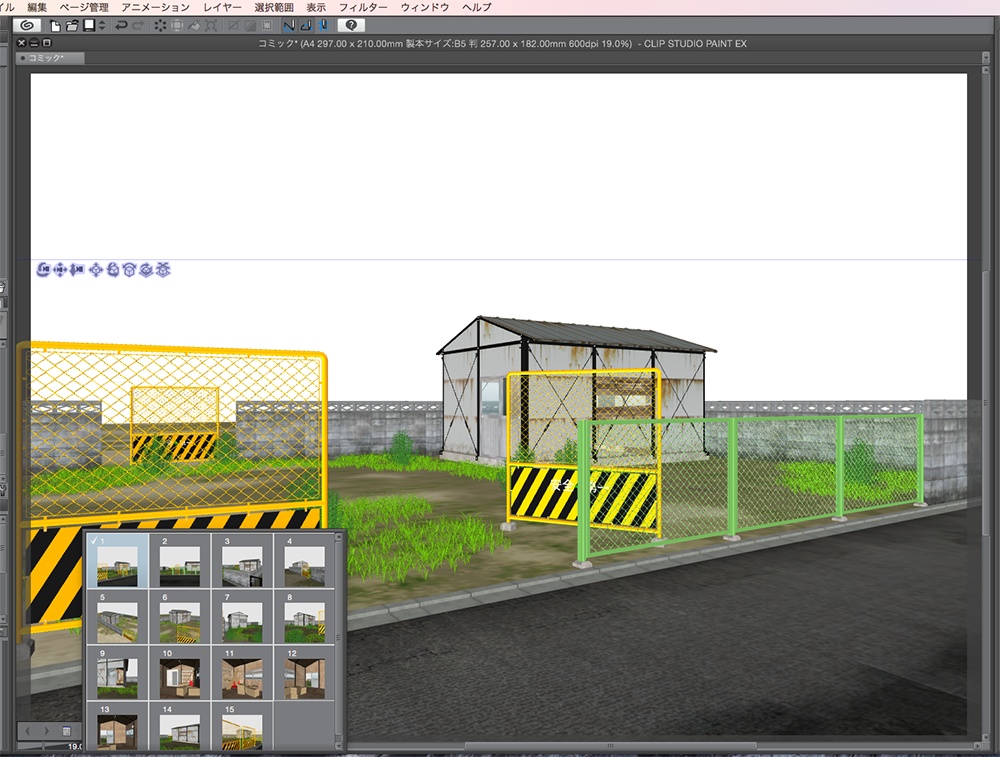Open the 選択範囲 menu
Screen dimensions: 1000x757
(x=274, y=7)
